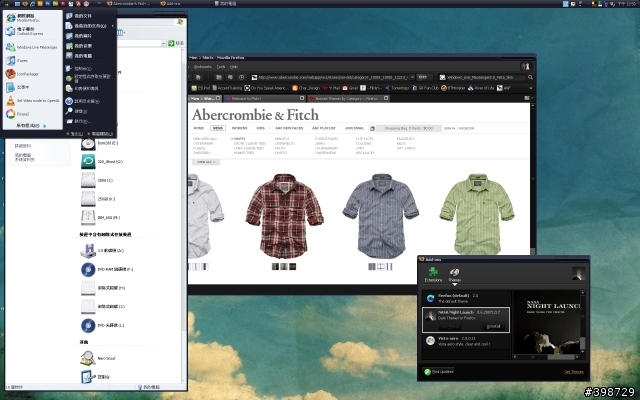Select the 3.5 floppy drive (A:) icon
Image resolution: width=640 pixels, height=400 pixels.
coord(88,251)
